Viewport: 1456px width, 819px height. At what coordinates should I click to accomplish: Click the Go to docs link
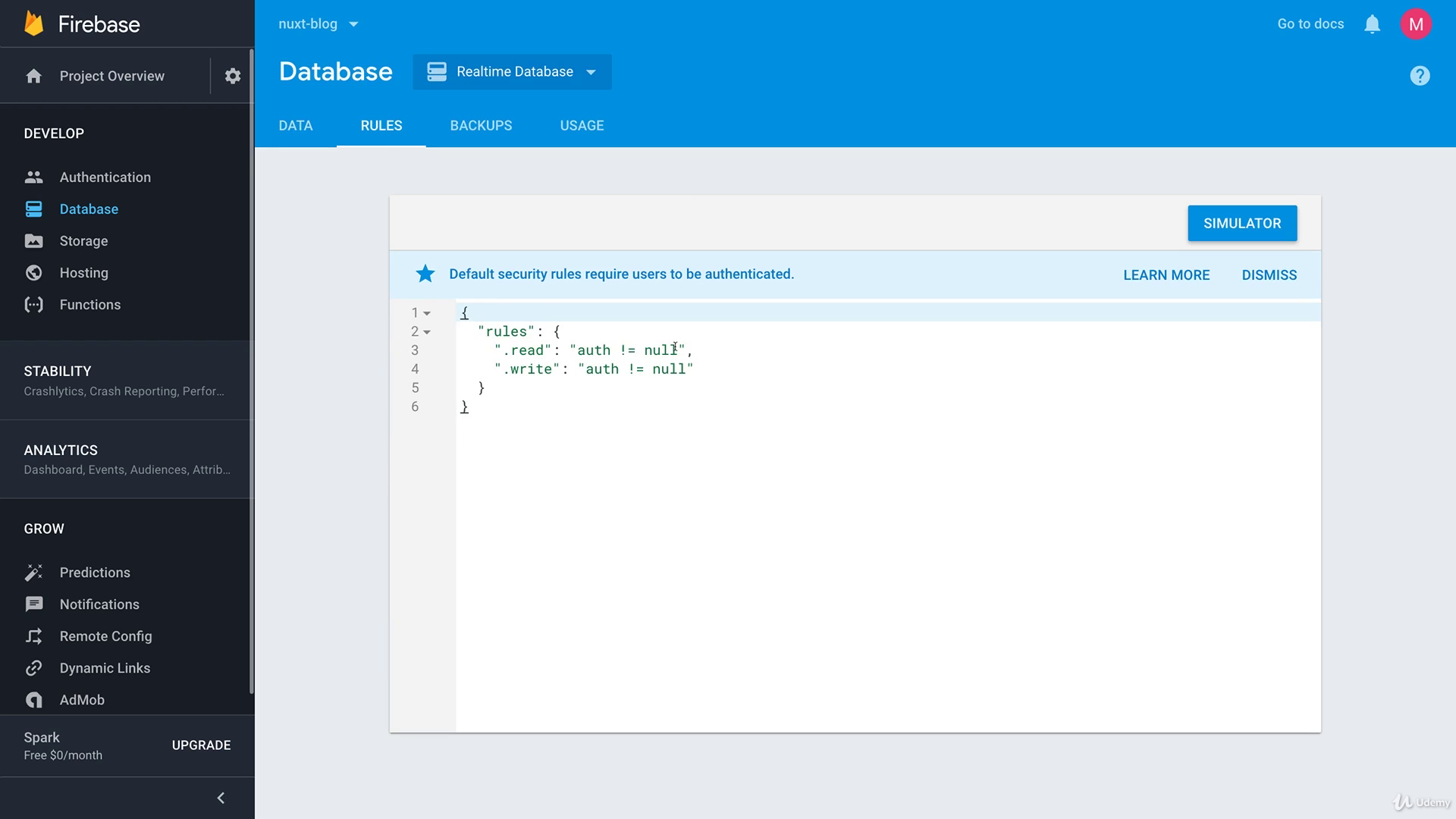click(x=1310, y=24)
